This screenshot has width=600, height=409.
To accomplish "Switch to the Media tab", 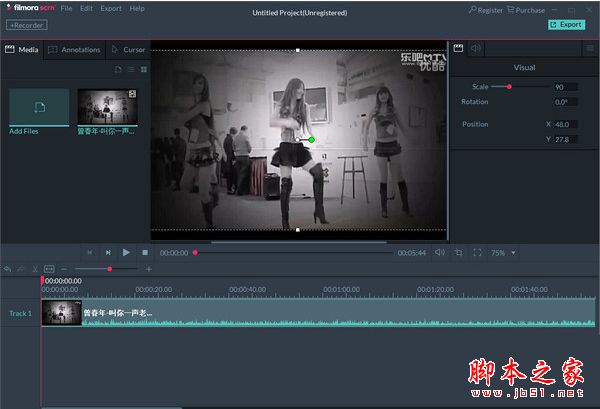I will (x=22, y=50).
